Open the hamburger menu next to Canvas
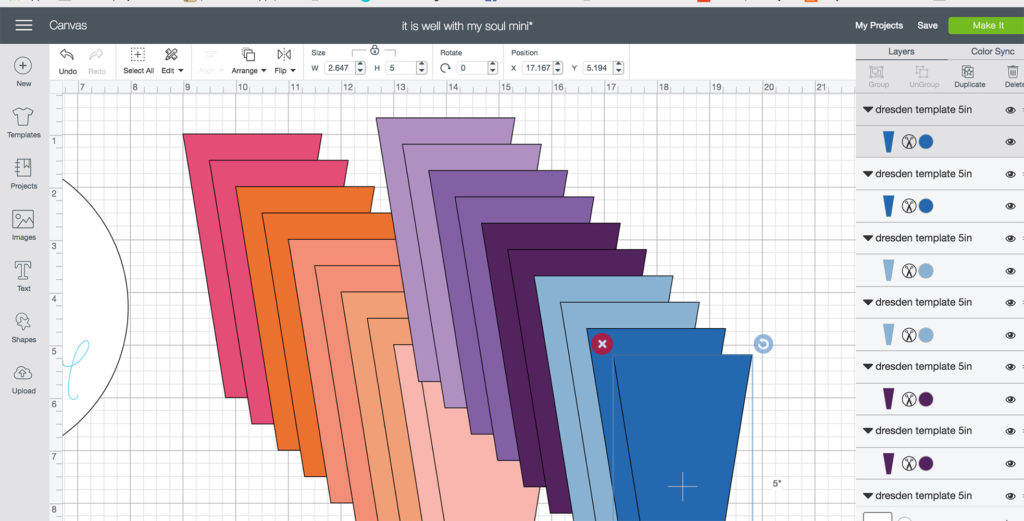Viewport: 1024px width, 521px height. 24,25
